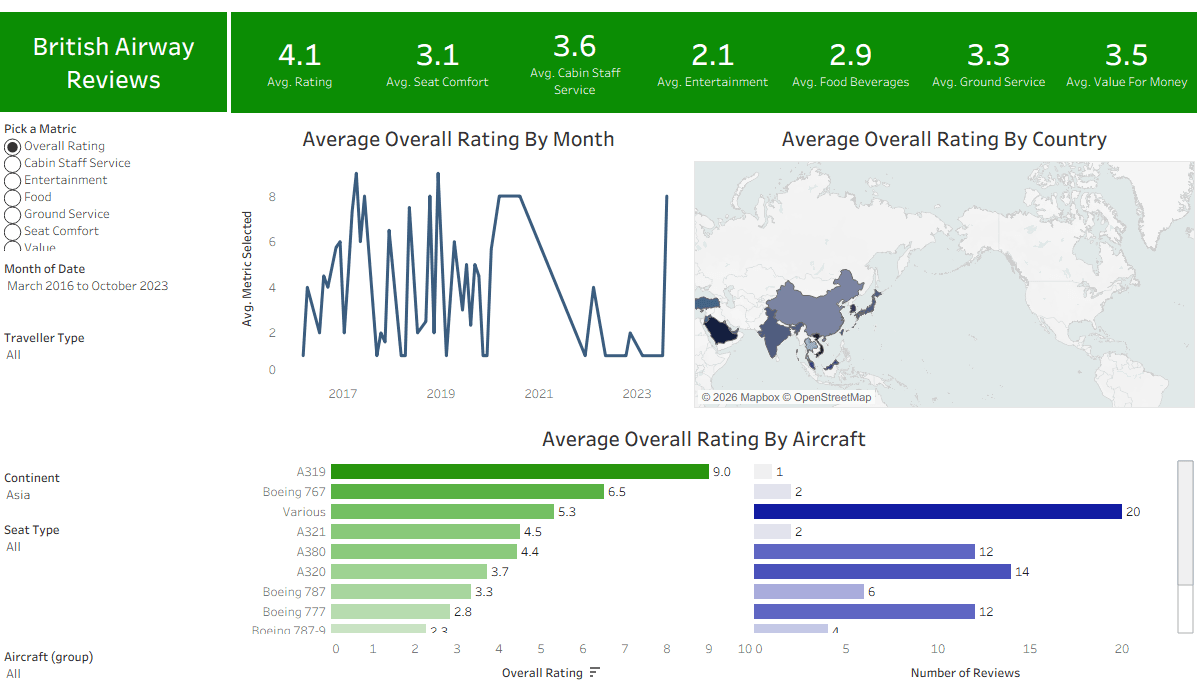The image size is (1200, 700).
Task: Click the sort icon beside Overall Rating axis
Action: tap(595, 673)
